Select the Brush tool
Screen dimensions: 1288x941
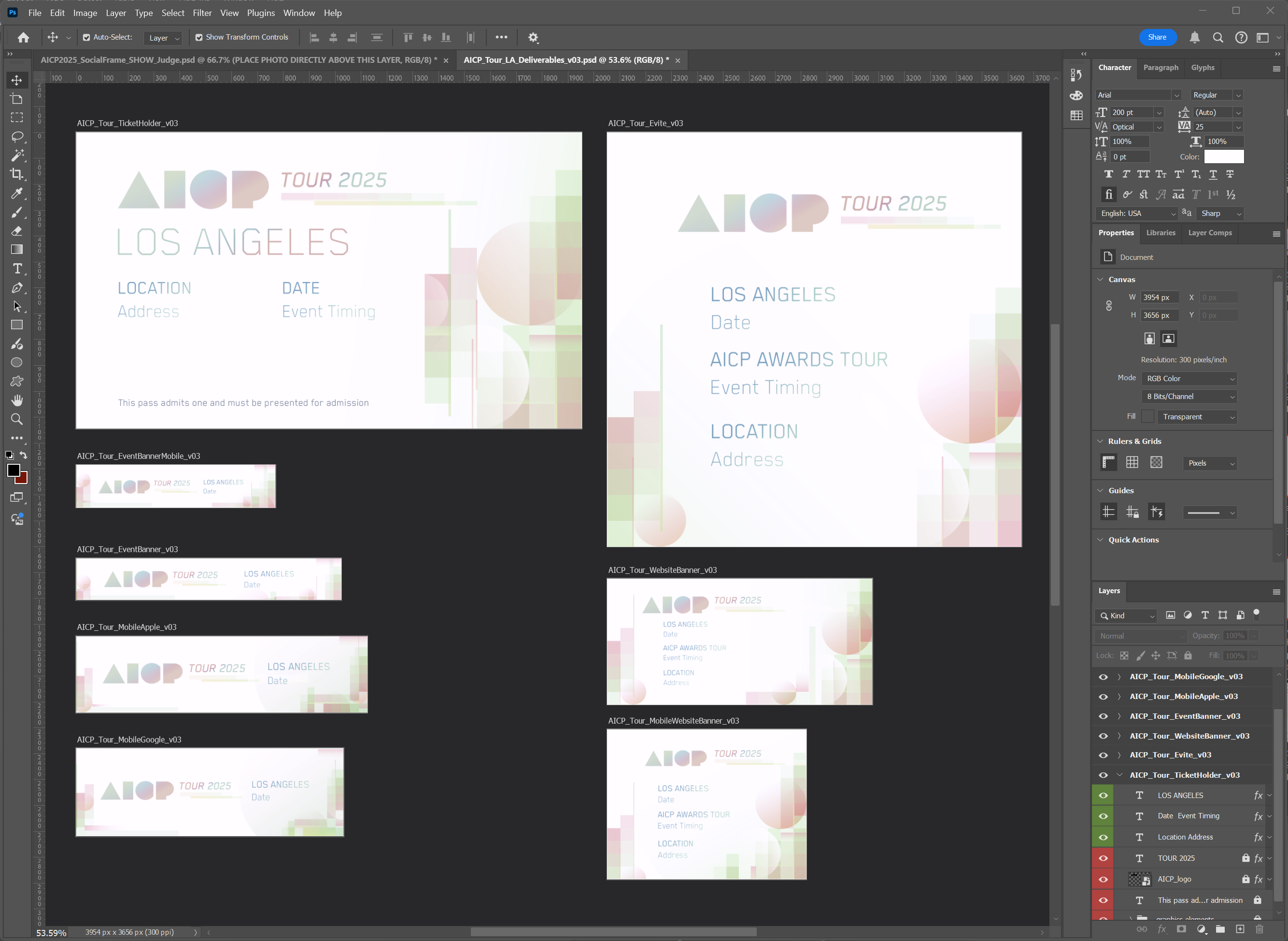coord(17,212)
